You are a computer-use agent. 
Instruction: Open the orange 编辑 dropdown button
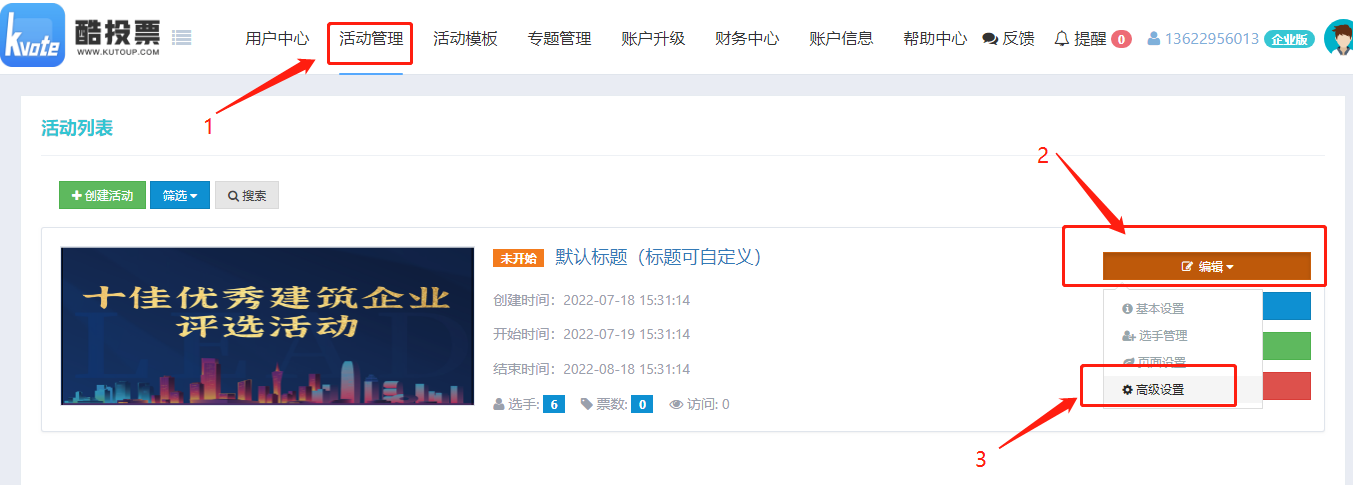click(x=1207, y=266)
